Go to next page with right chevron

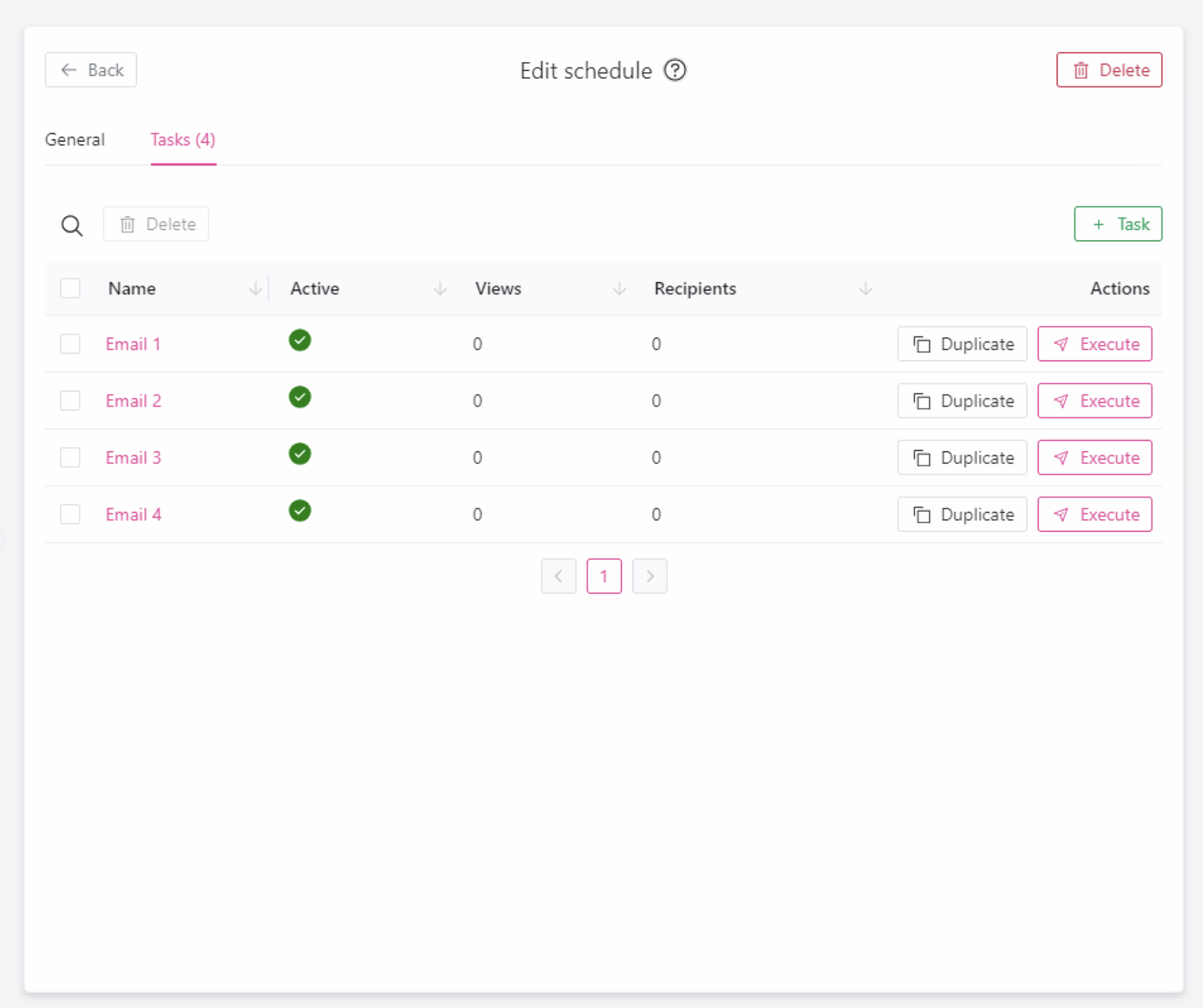click(649, 576)
